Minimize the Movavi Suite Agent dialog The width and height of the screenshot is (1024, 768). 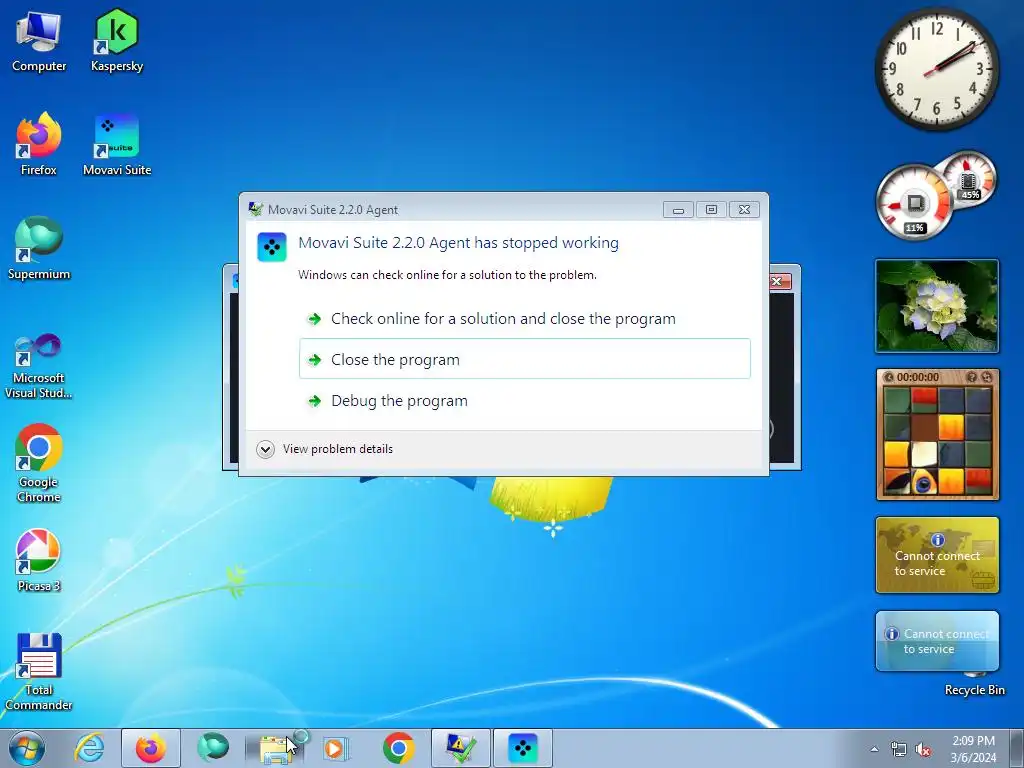tap(678, 210)
